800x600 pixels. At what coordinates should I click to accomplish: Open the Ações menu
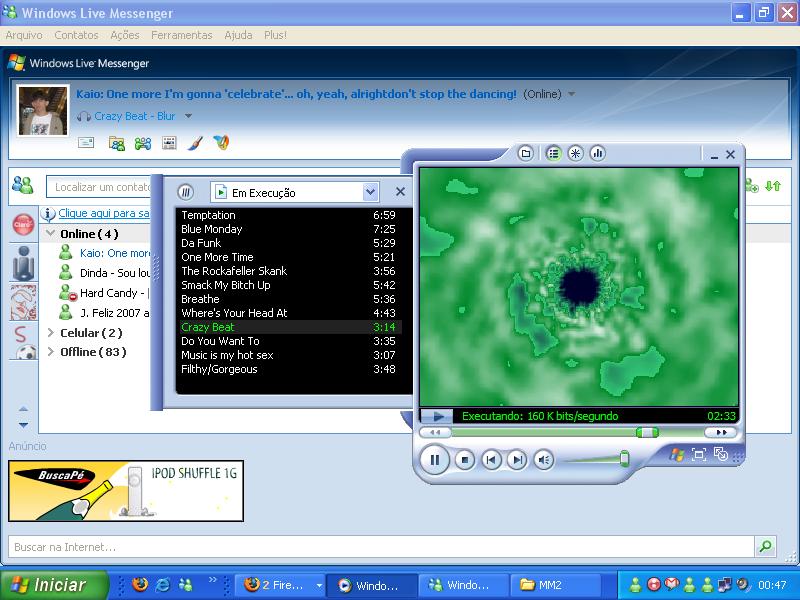(x=125, y=35)
